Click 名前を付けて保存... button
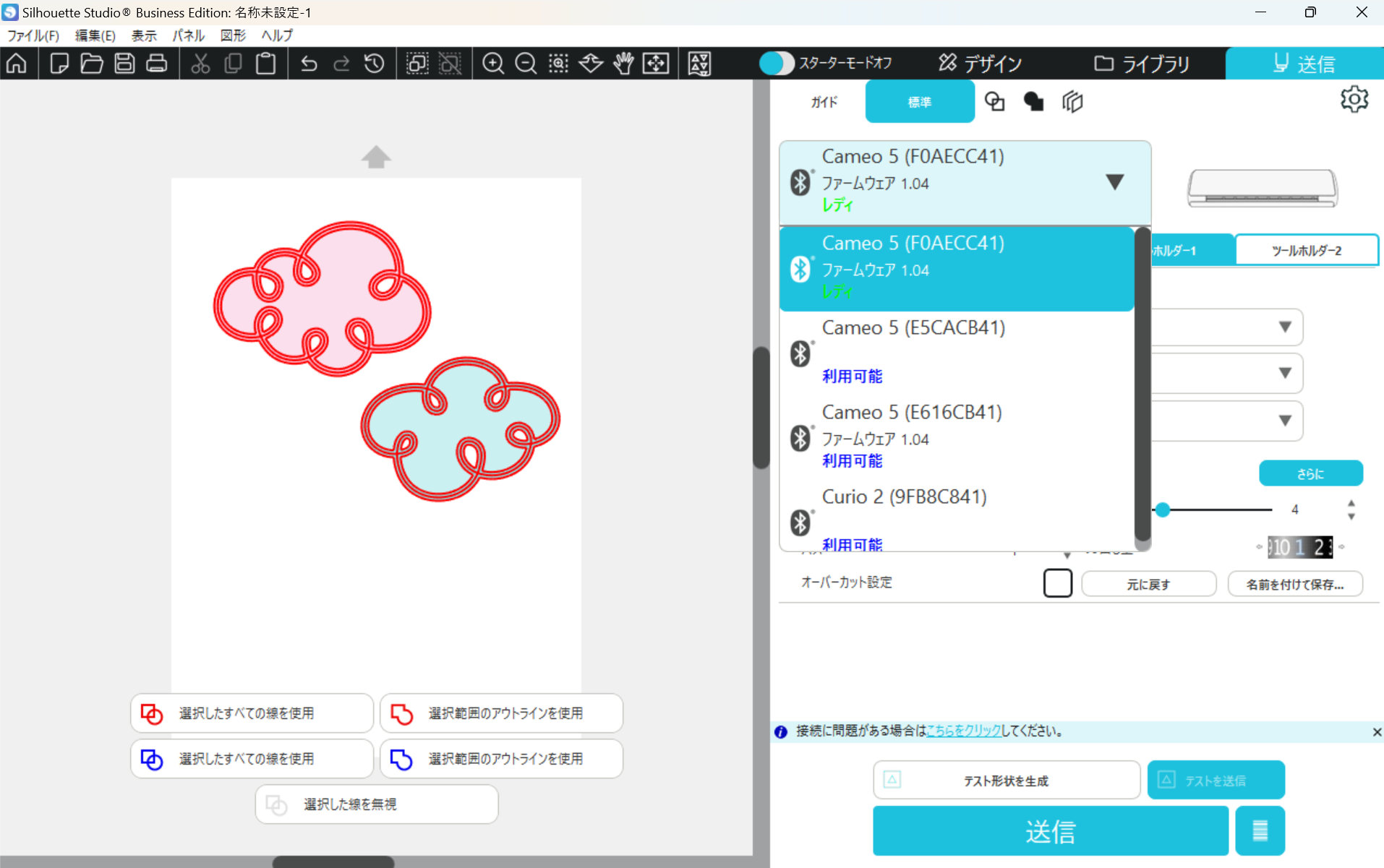 tap(1295, 584)
